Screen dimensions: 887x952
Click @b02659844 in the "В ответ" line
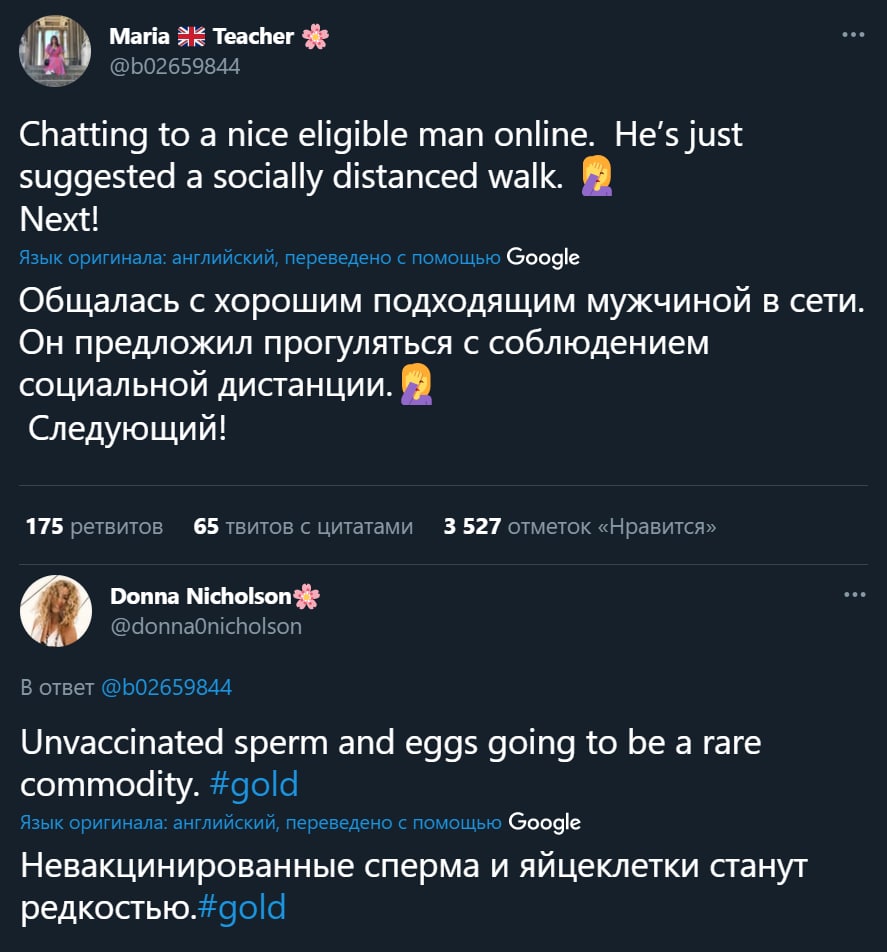166,687
